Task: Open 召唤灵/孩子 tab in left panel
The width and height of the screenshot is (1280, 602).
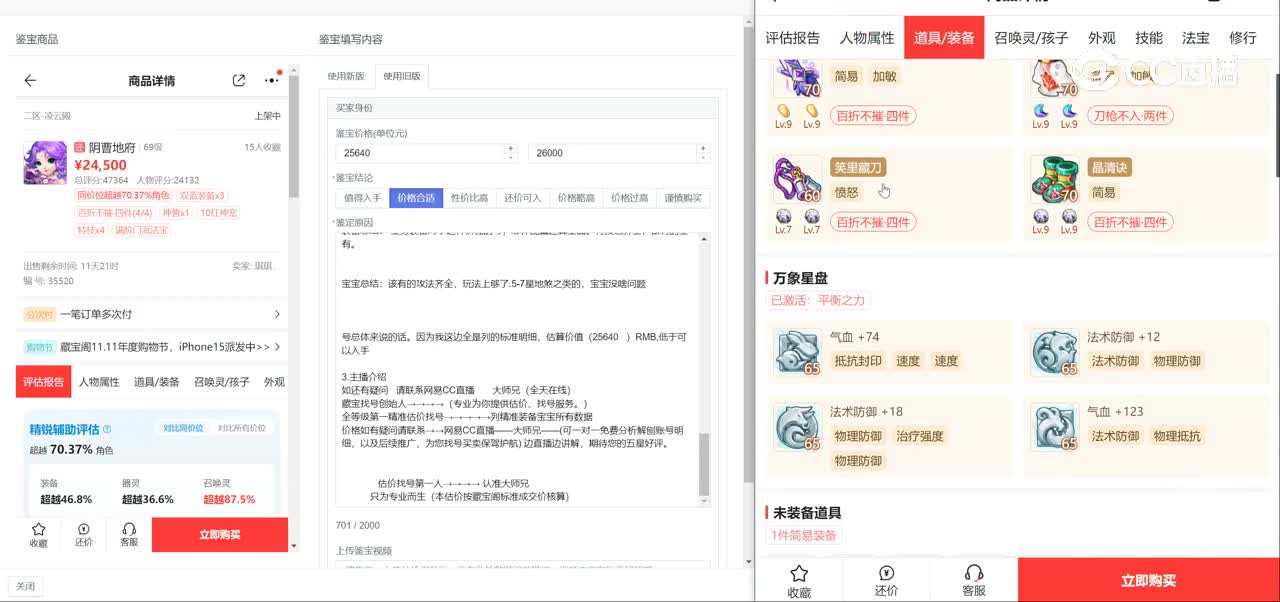Action: point(222,382)
